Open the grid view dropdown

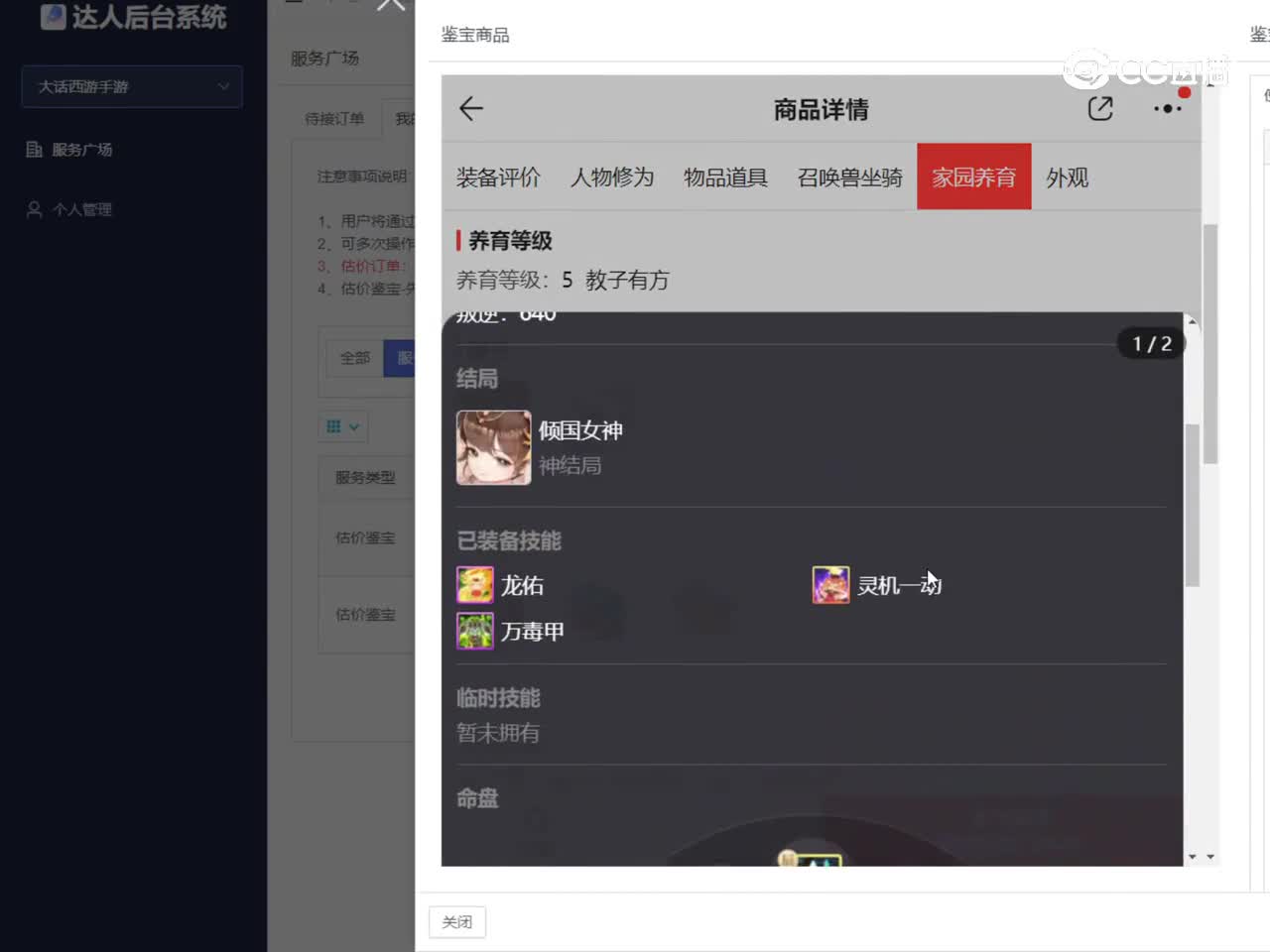click(x=342, y=426)
